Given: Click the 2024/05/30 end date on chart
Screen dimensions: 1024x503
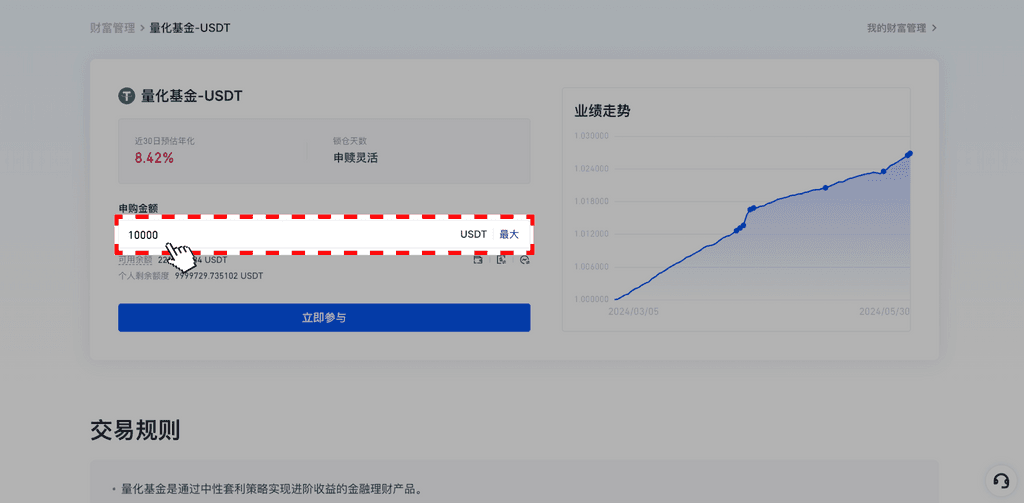Looking at the screenshot, I should pos(884,312).
